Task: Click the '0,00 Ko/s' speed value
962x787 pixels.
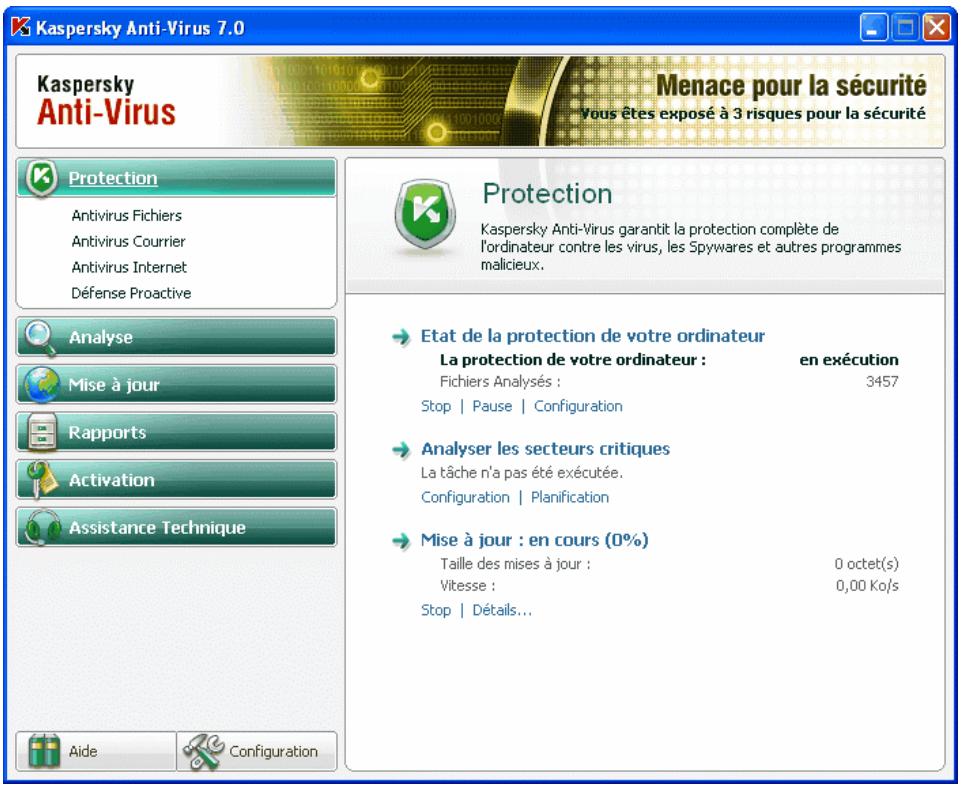Action: [867, 586]
